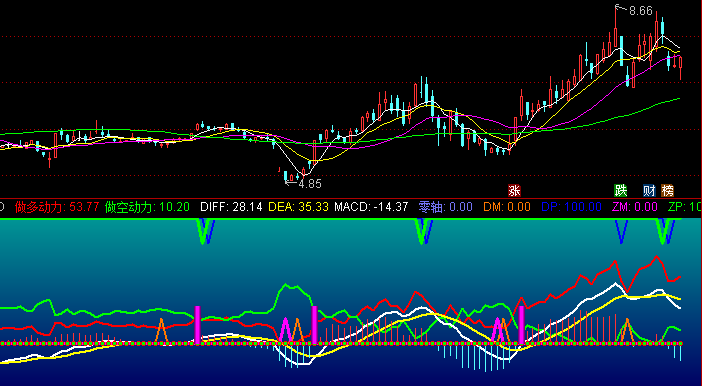The height and width of the screenshot is (386, 702).
Task: Click the first tall magenta signal bar
Action: (197, 325)
